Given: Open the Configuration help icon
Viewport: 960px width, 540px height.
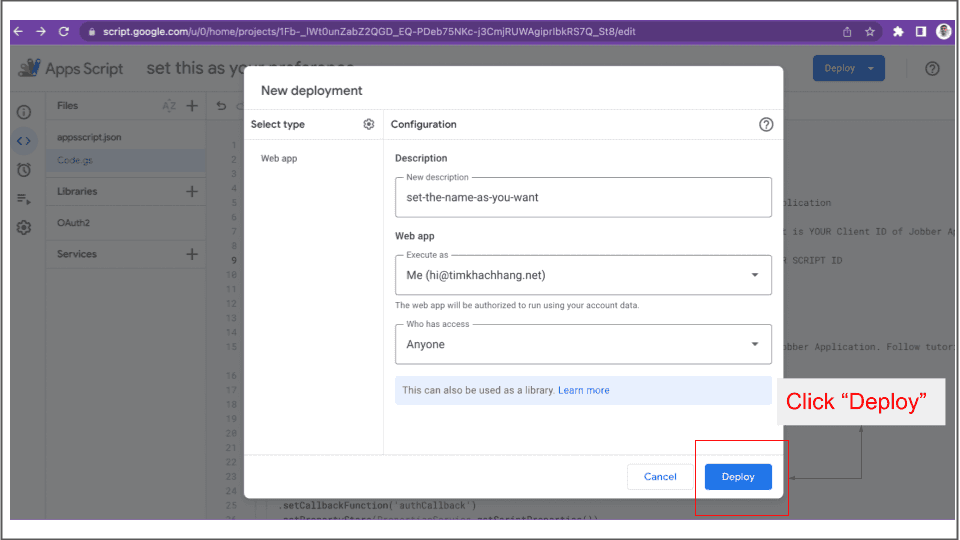Looking at the screenshot, I should [x=766, y=124].
